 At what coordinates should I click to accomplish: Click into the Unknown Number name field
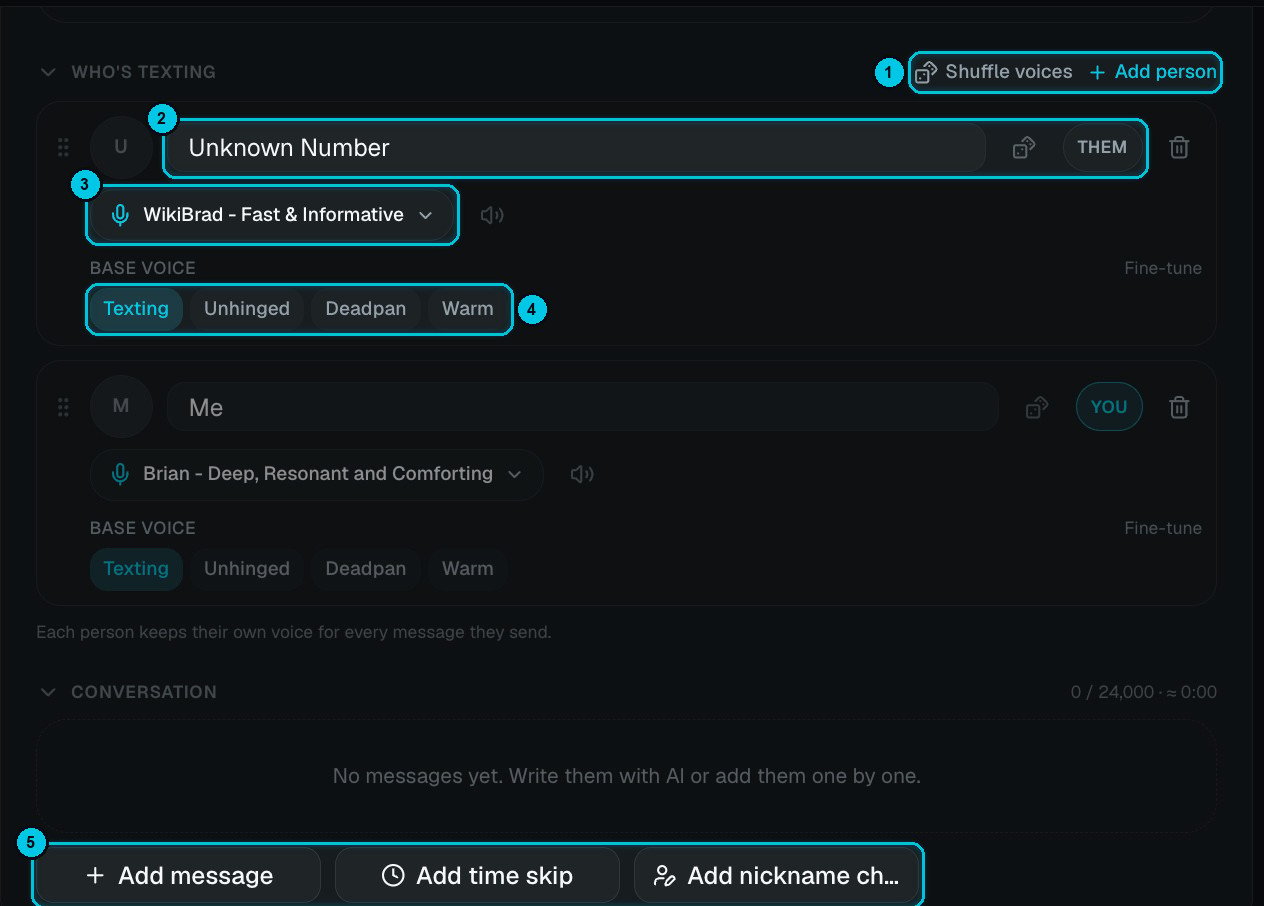click(576, 147)
